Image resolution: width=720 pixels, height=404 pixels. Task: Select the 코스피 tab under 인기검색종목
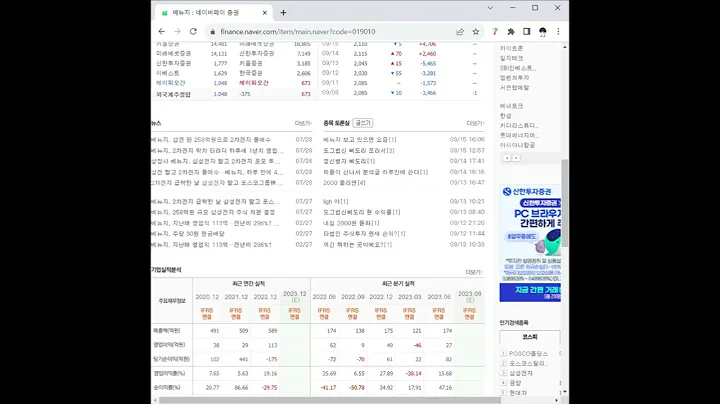530,337
